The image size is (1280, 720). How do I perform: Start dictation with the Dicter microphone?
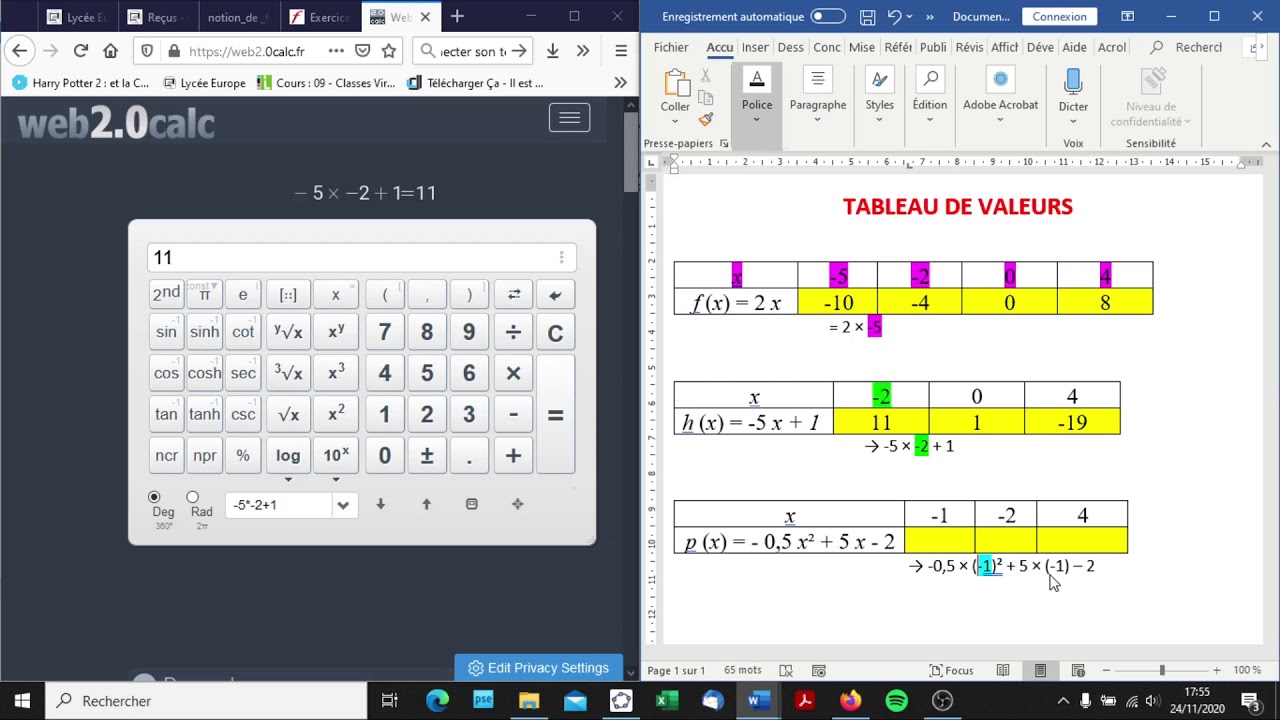1073,83
